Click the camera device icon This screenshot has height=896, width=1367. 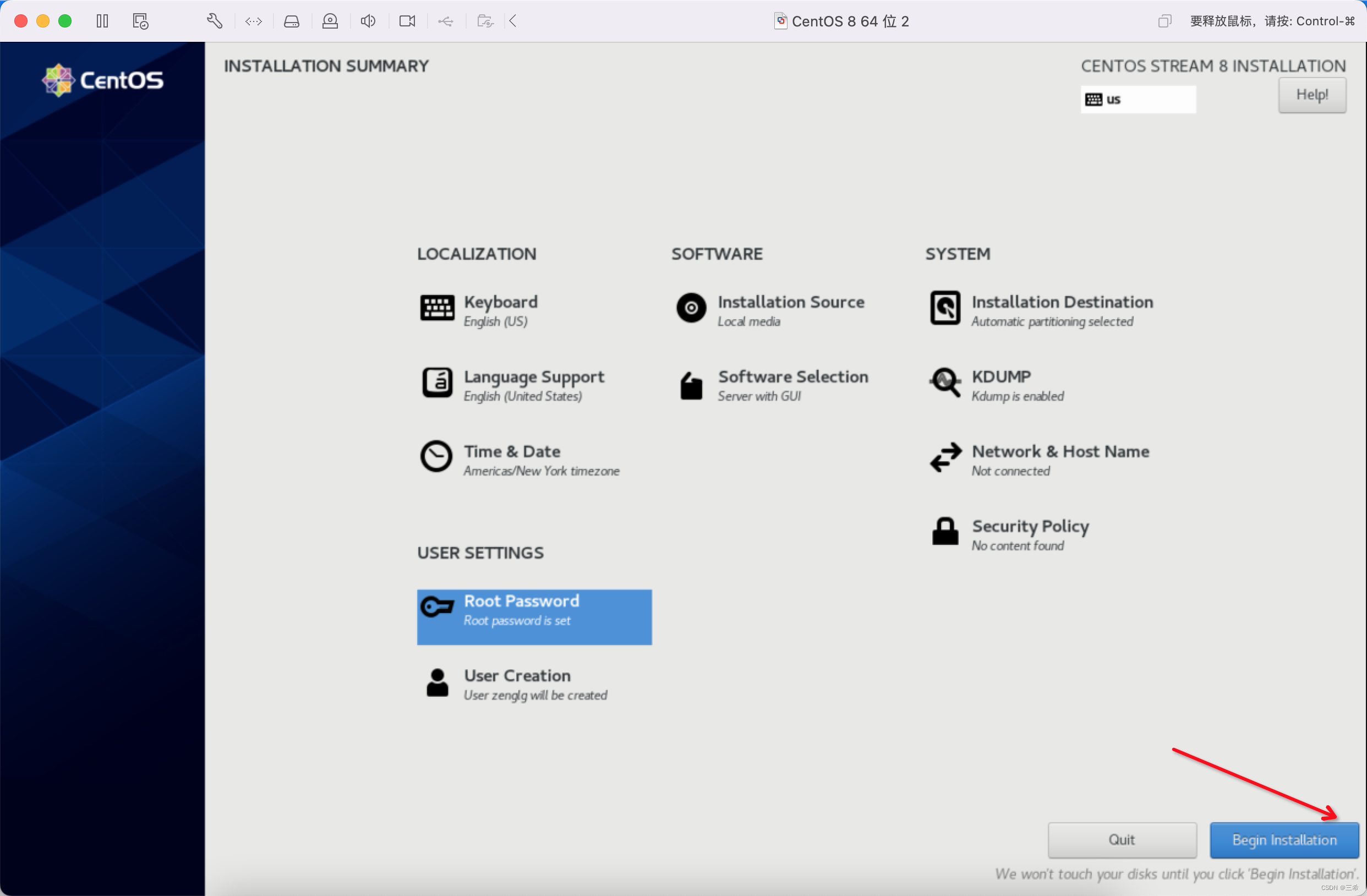click(407, 21)
